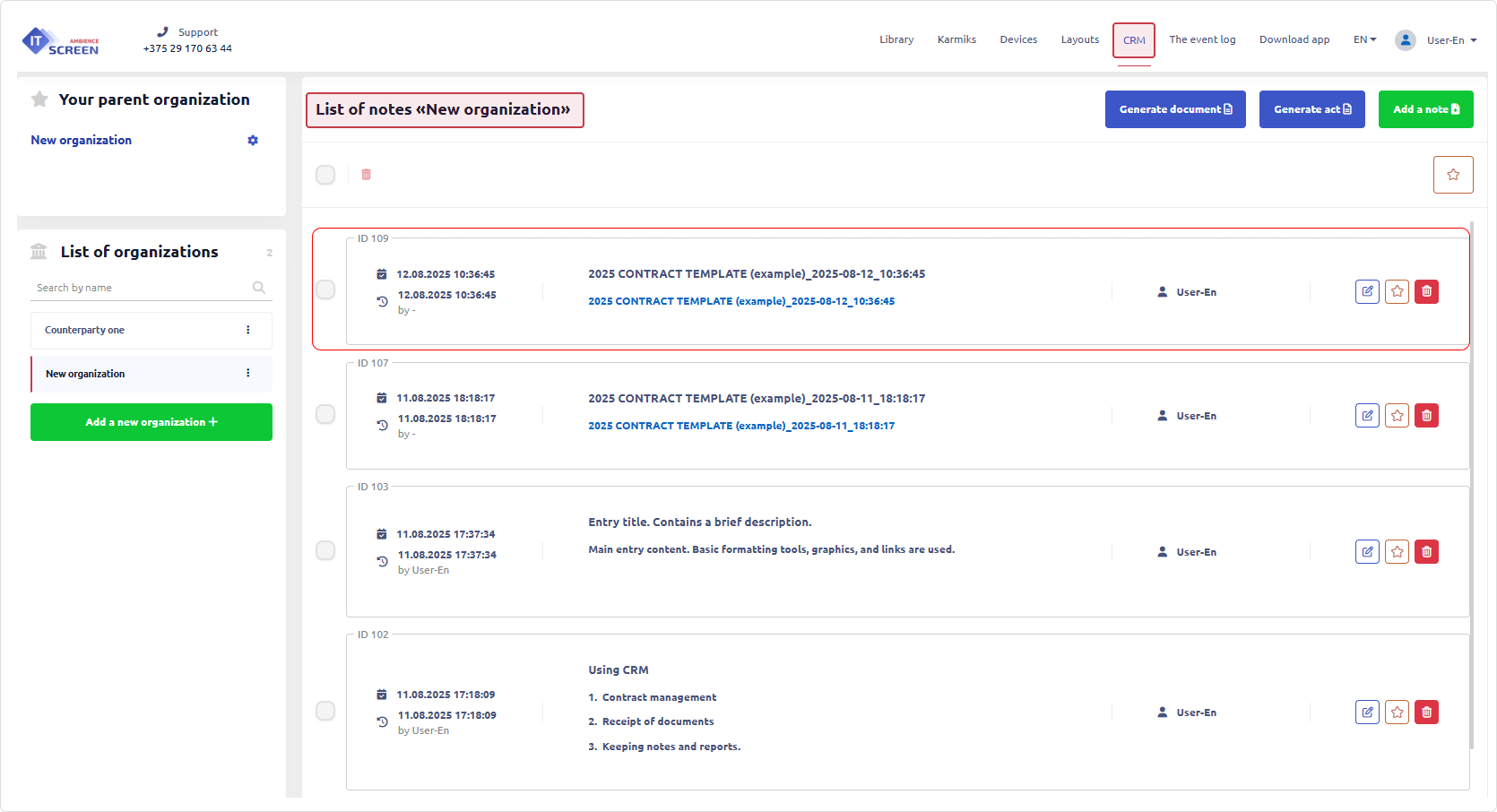Edit note ID 103 using pencil icon

tap(1367, 552)
